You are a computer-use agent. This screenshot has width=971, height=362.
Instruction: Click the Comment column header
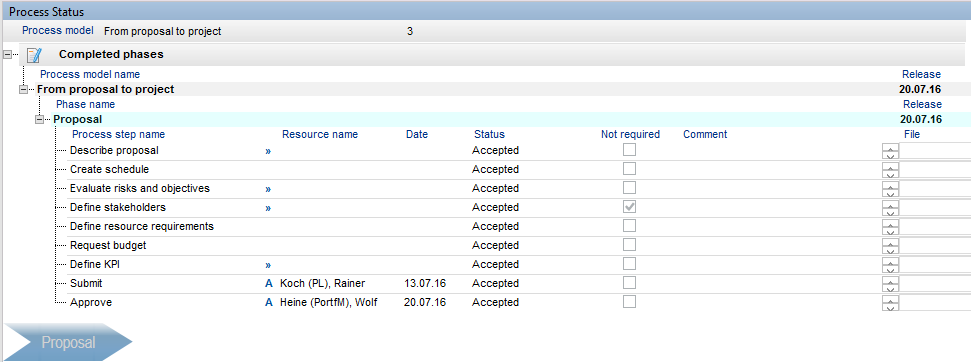click(x=705, y=134)
